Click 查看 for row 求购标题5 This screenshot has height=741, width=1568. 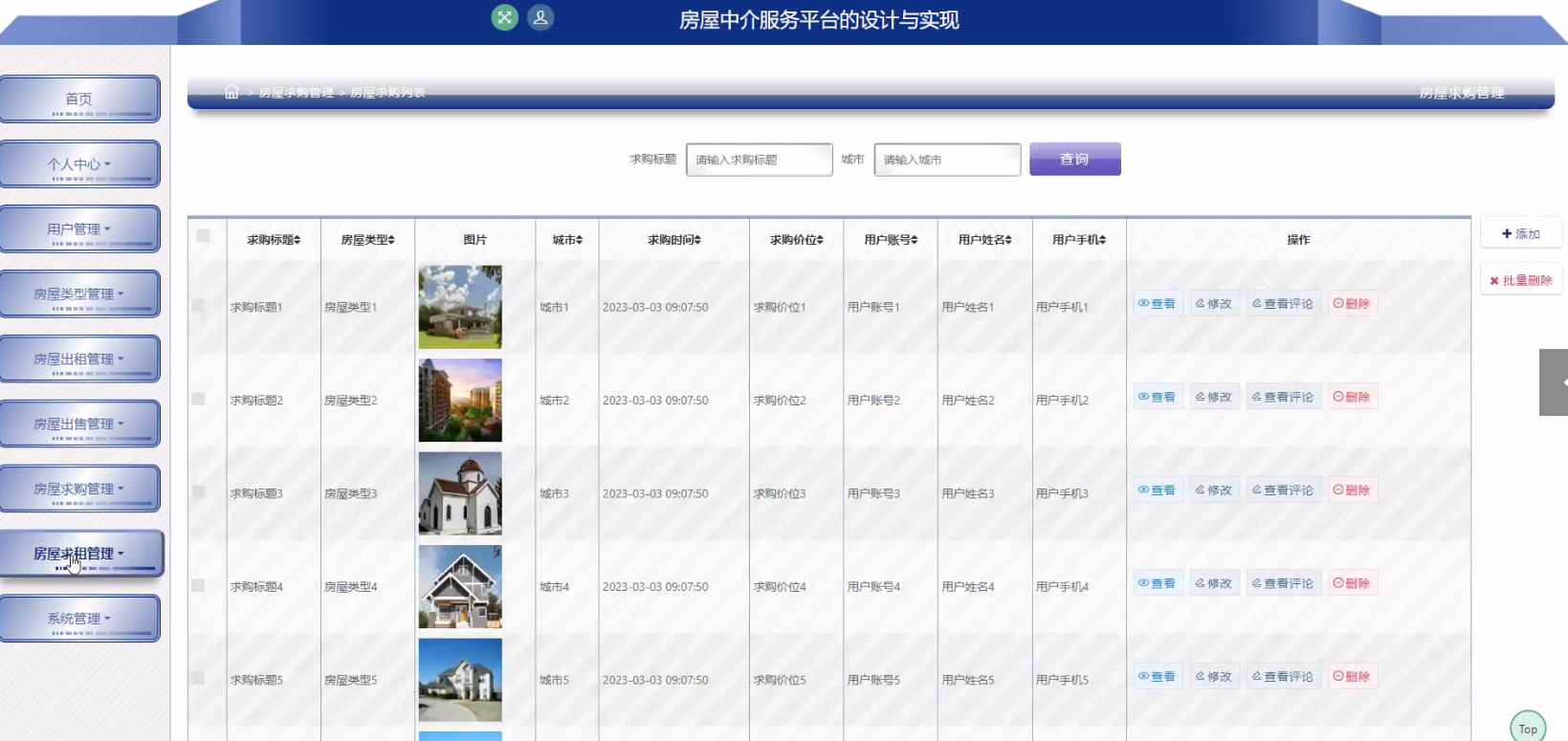[x=1158, y=676]
